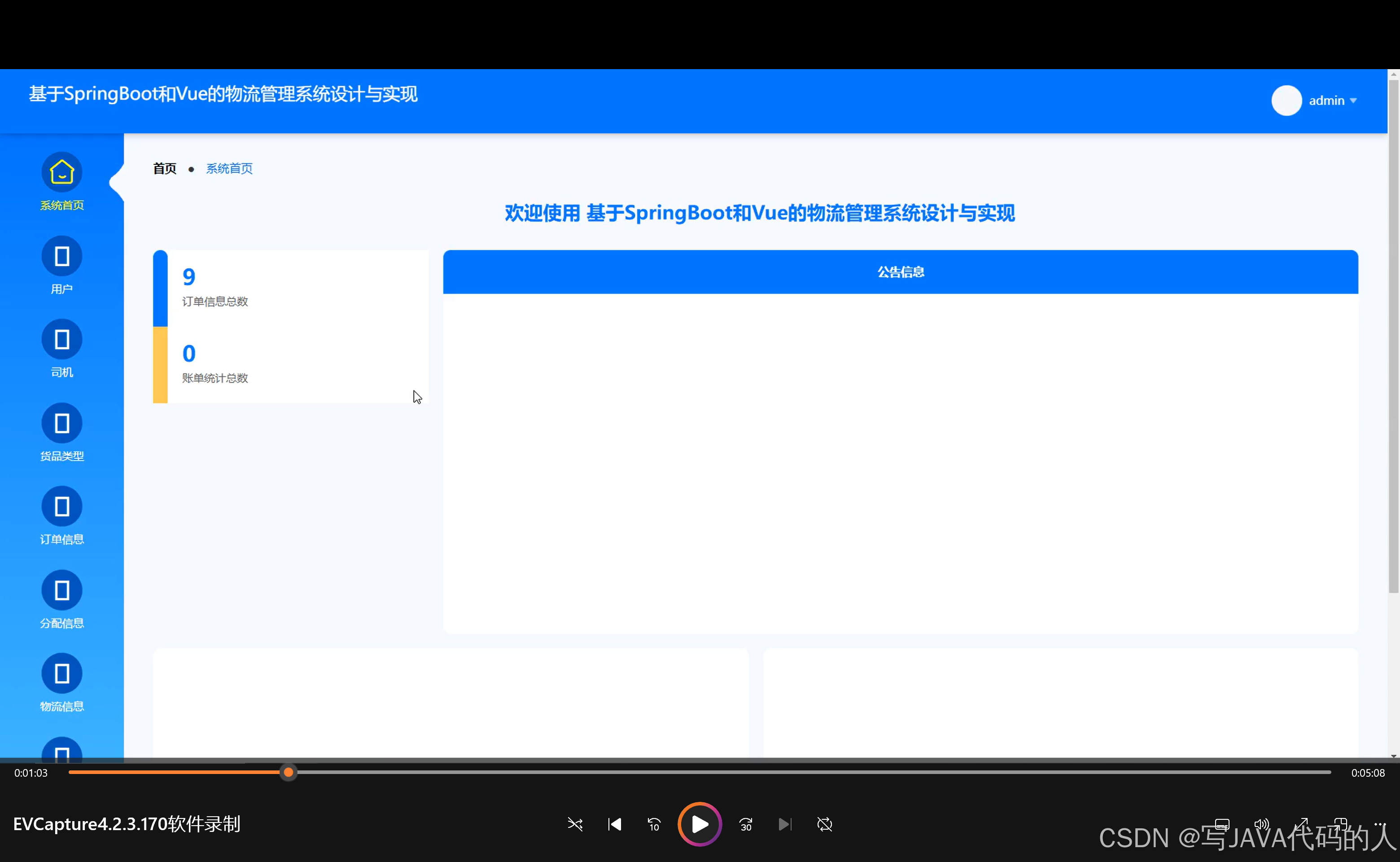Image resolution: width=1400 pixels, height=862 pixels.
Task: Open the 司机 sidebar menu icon
Action: coord(61,339)
